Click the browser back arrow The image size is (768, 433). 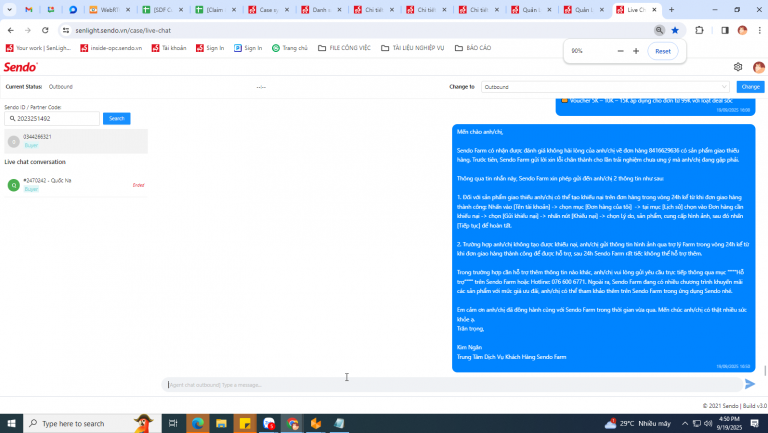pos(11,30)
